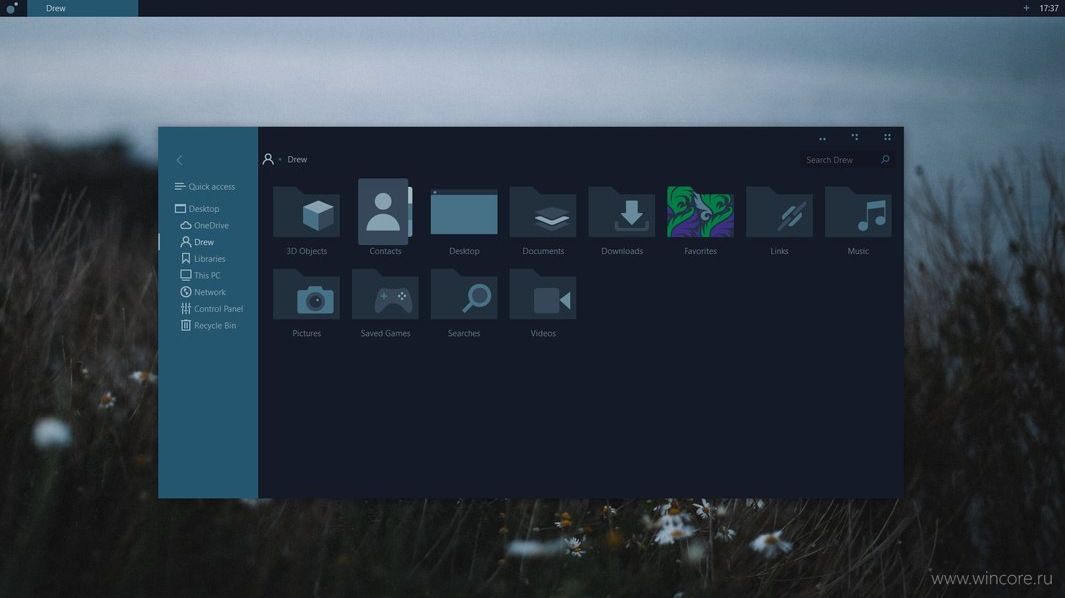Click Drew in the address bar path

click(297, 159)
